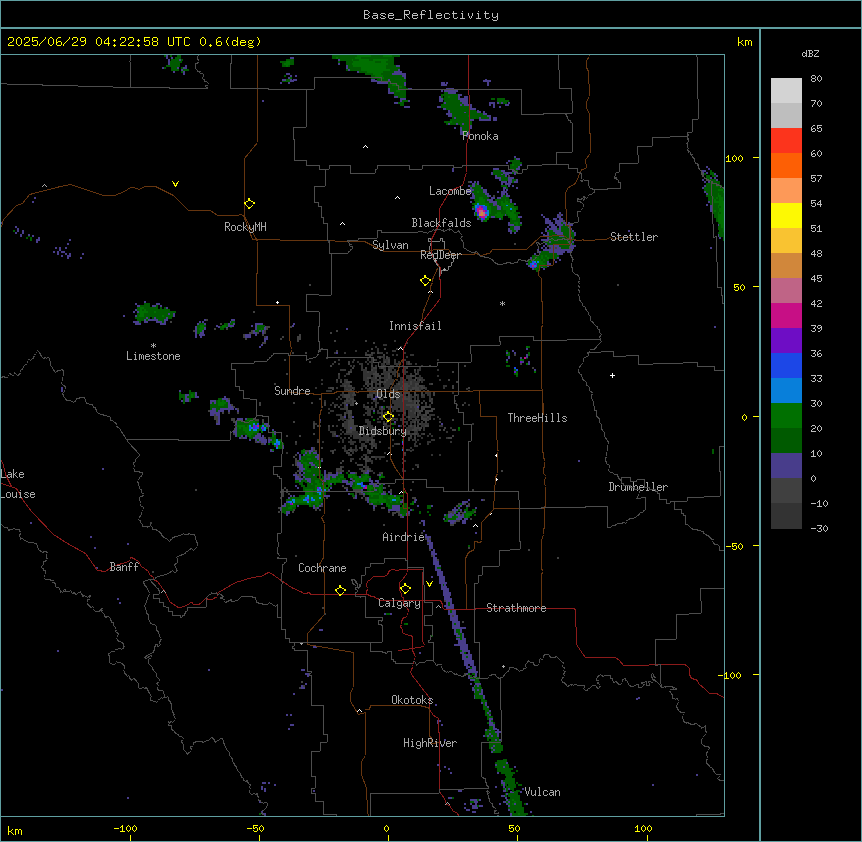Click the white plus marker northwest of Drumheller
Screen dimensions: 862x842
[612, 375]
